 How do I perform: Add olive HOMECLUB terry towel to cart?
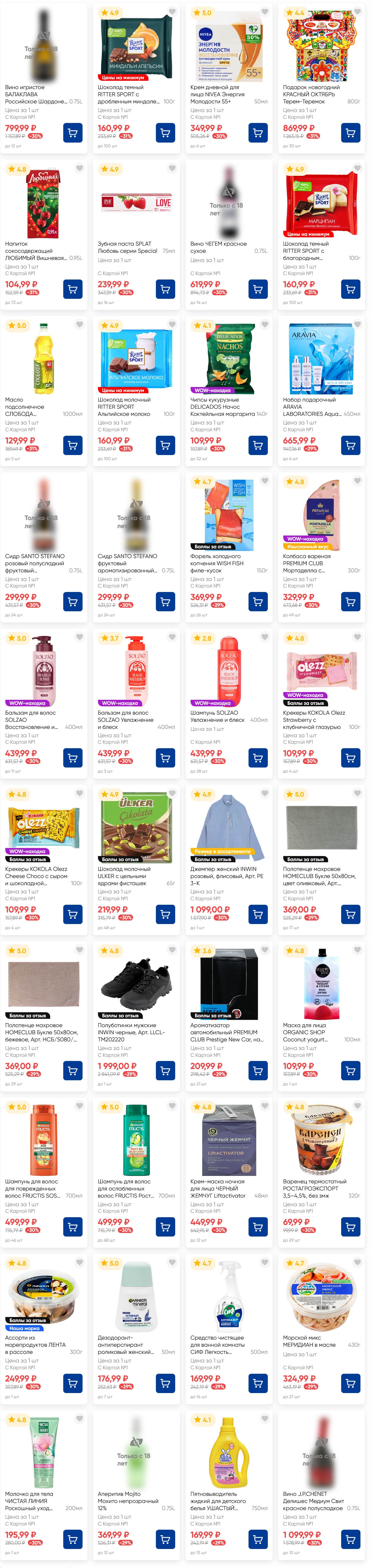(350, 914)
